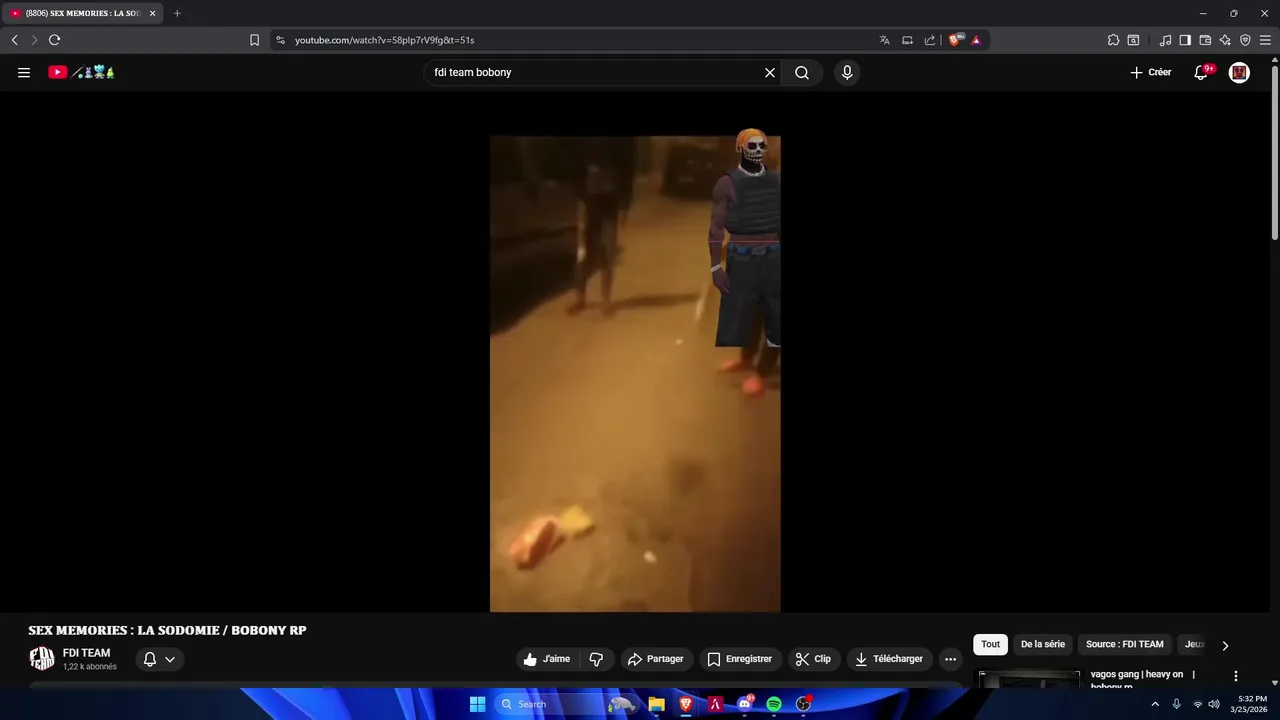This screenshot has width=1280, height=720.
Task: Show hidden system tray icons
Action: point(1155,704)
